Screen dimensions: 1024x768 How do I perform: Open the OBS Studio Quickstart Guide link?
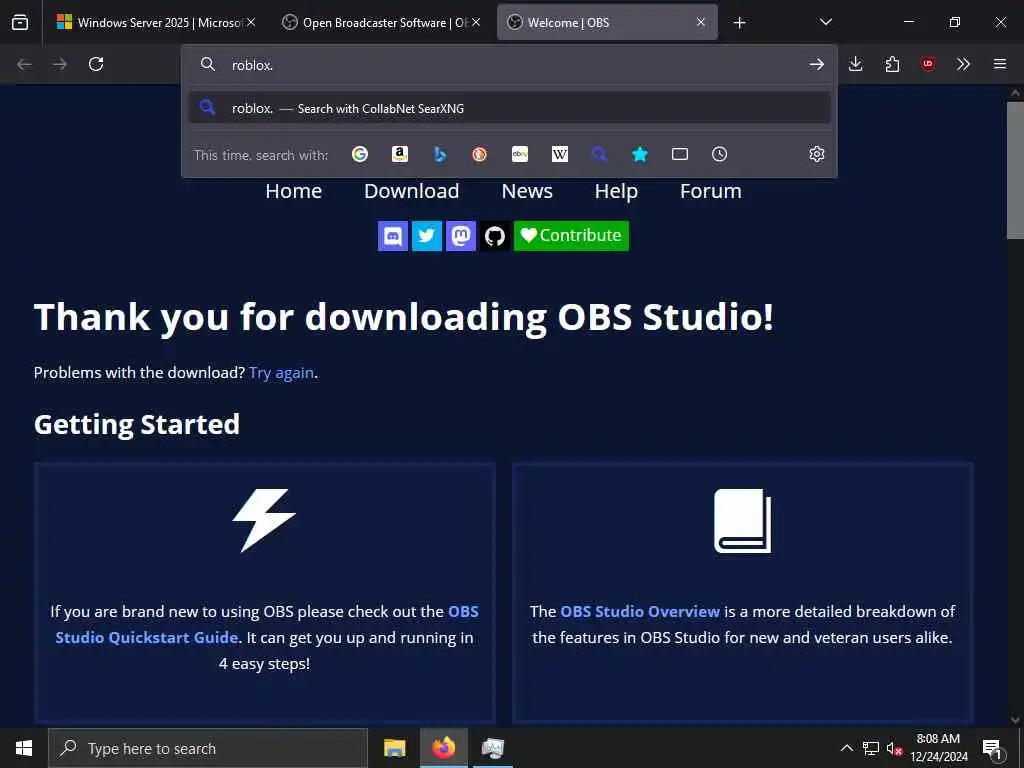(x=266, y=624)
